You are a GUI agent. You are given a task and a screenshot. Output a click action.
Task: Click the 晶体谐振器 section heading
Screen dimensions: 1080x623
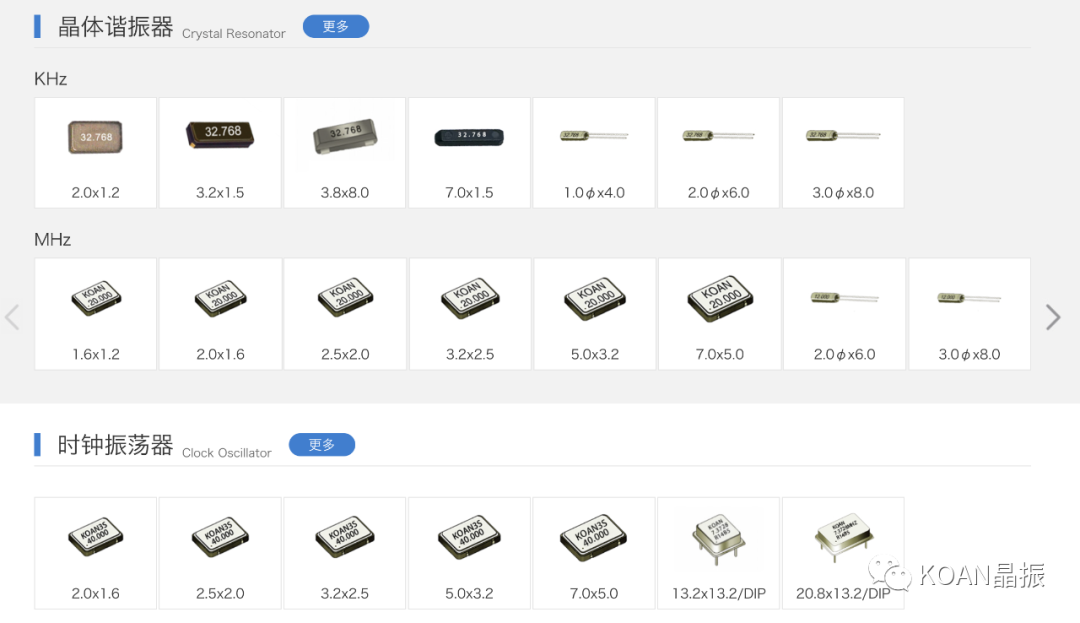115,28
